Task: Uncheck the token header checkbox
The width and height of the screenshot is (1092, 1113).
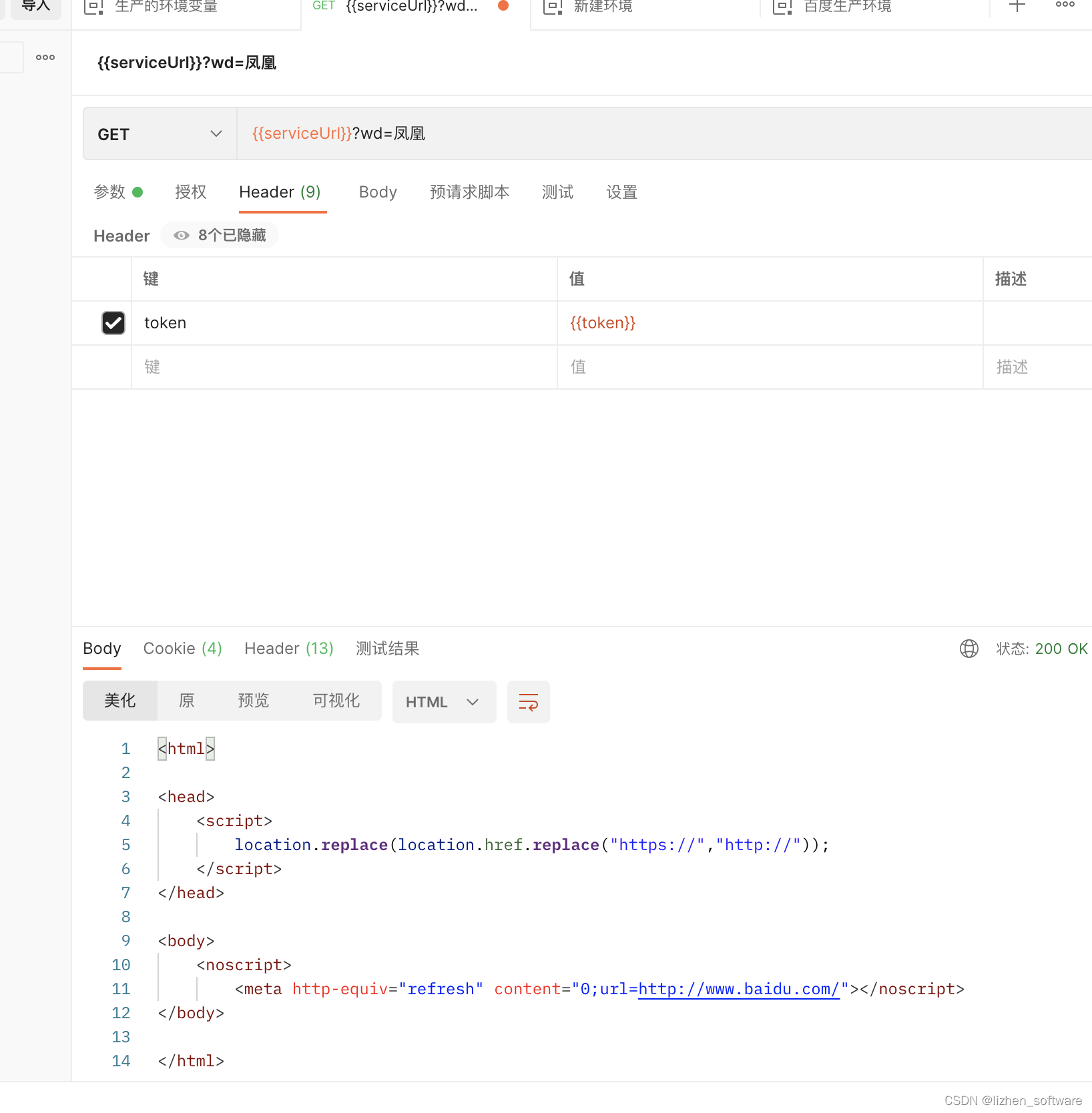Action: tap(113, 323)
